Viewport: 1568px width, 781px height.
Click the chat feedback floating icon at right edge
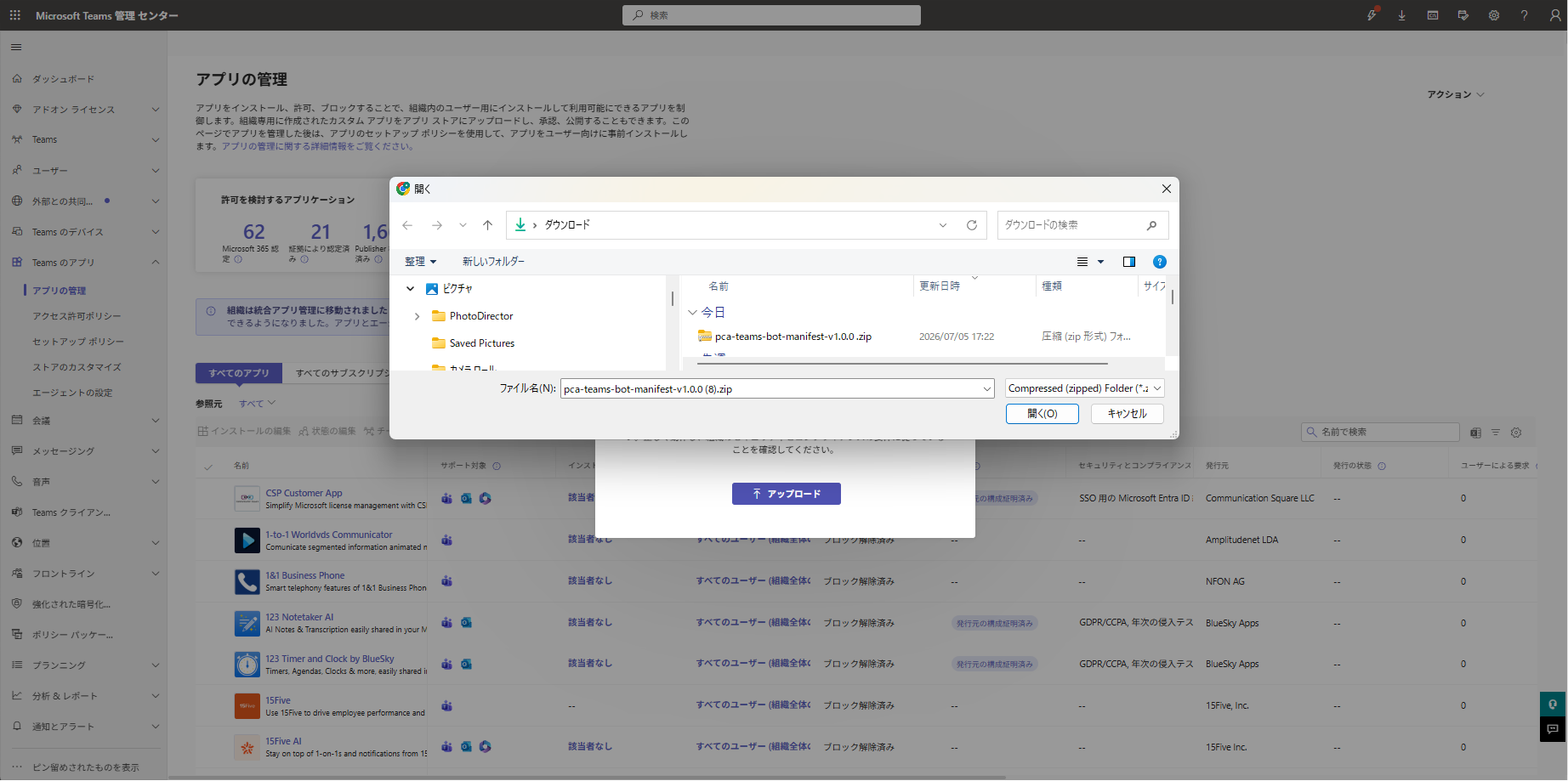[x=1553, y=729]
